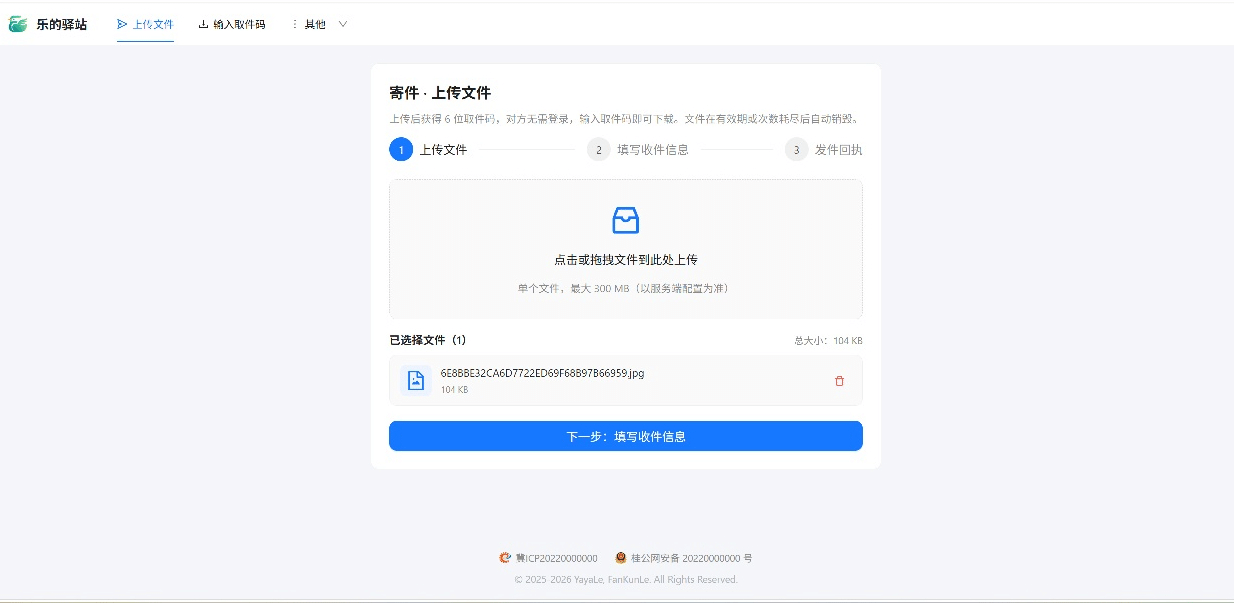Screen dimensions: 1234x603
Task: Click the 寄件 · 上传文件 heading
Action: (x=440, y=93)
